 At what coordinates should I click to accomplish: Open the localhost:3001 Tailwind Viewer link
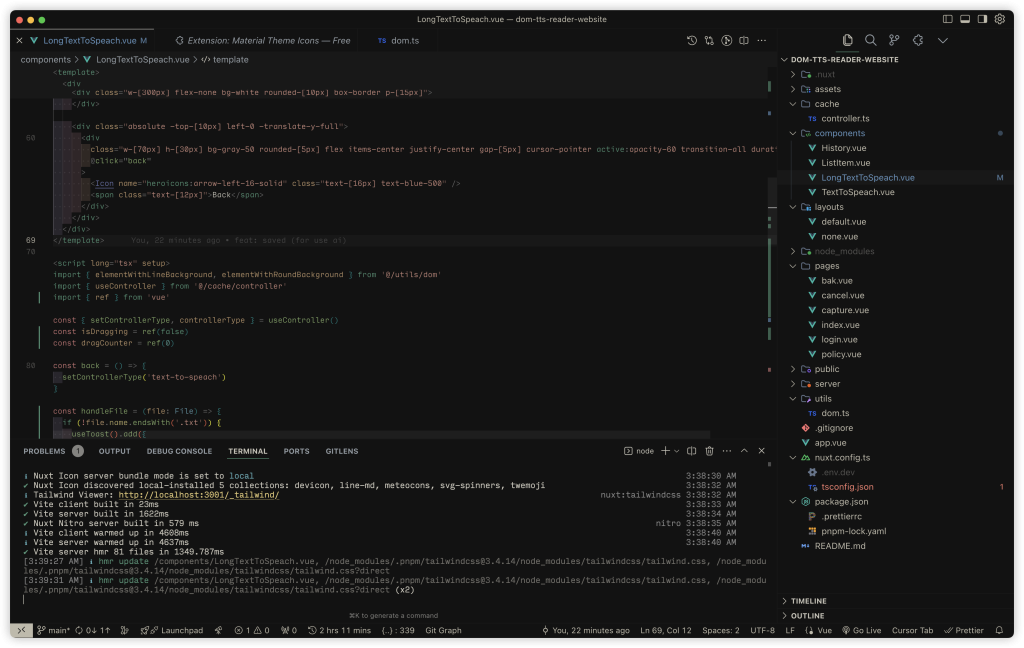[x=198, y=494]
